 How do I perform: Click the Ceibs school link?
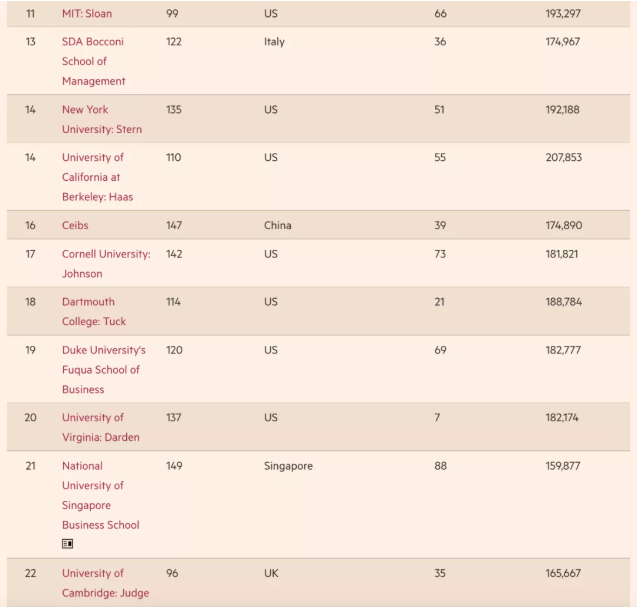(75, 225)
